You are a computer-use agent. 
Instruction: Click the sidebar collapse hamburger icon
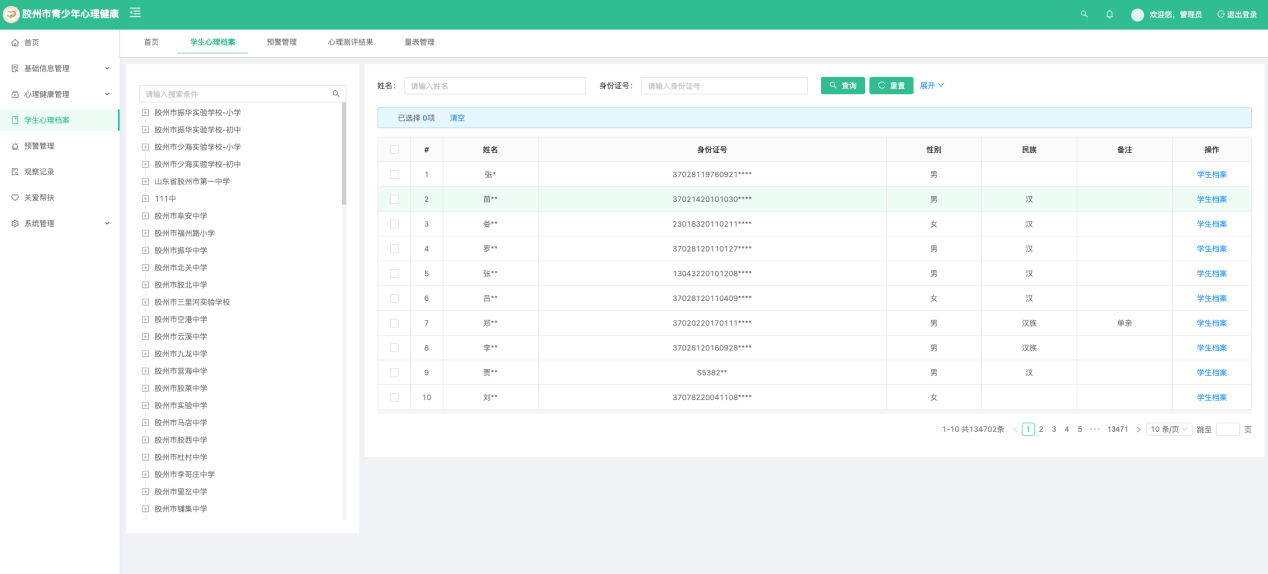point(135,13)
